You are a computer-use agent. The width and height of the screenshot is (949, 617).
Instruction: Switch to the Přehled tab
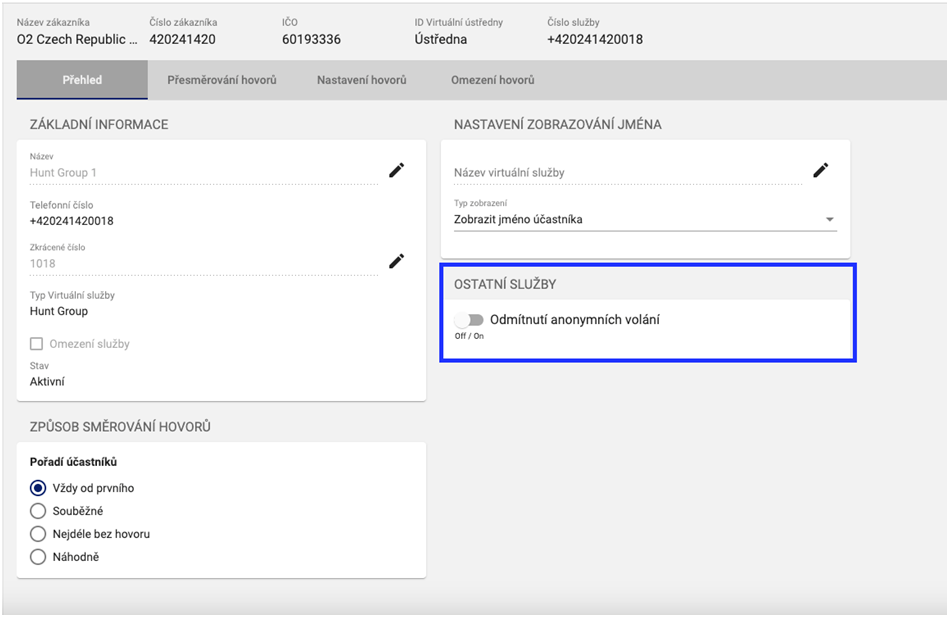pos(82,80)
